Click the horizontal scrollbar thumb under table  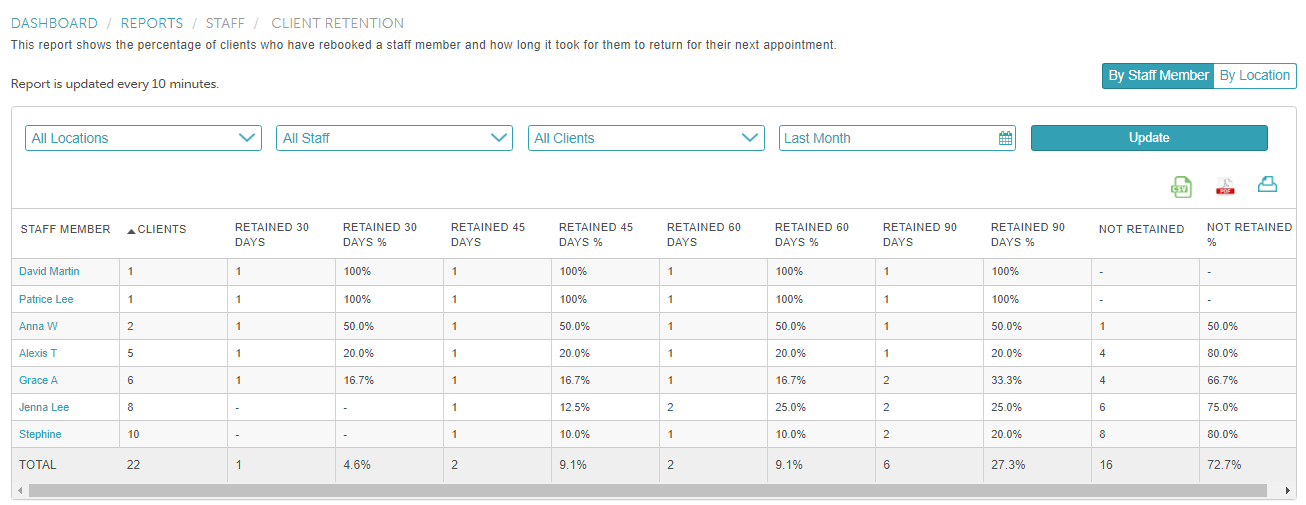648,490
